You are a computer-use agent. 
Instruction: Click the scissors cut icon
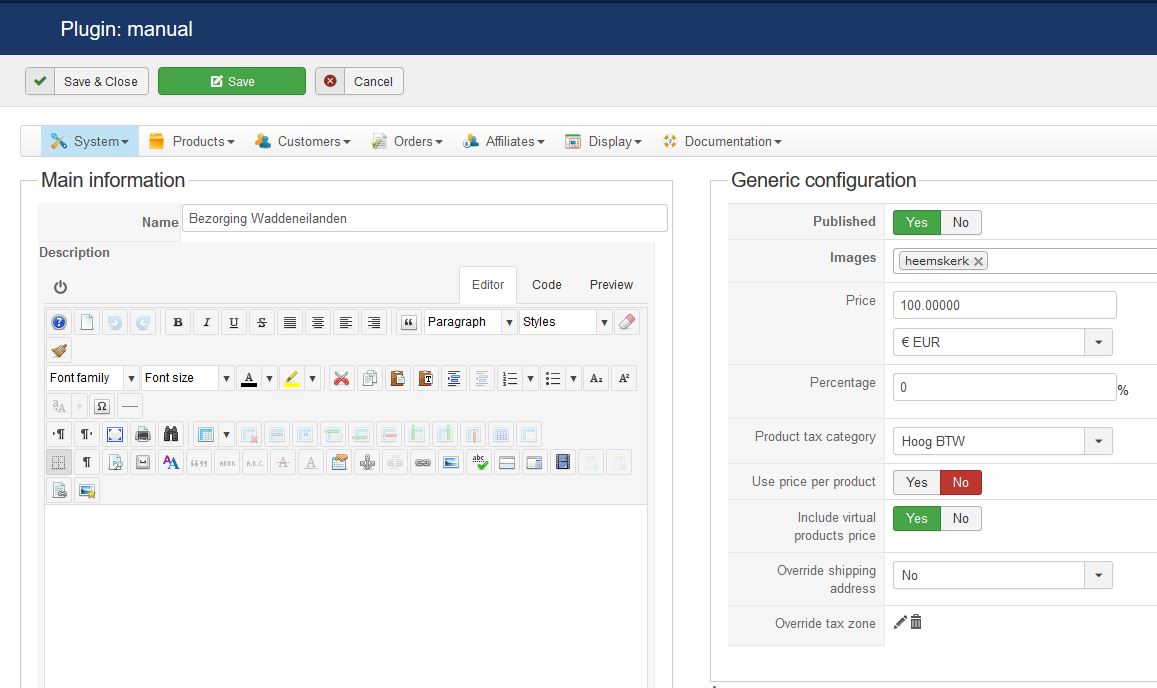[x=342, y=378]
